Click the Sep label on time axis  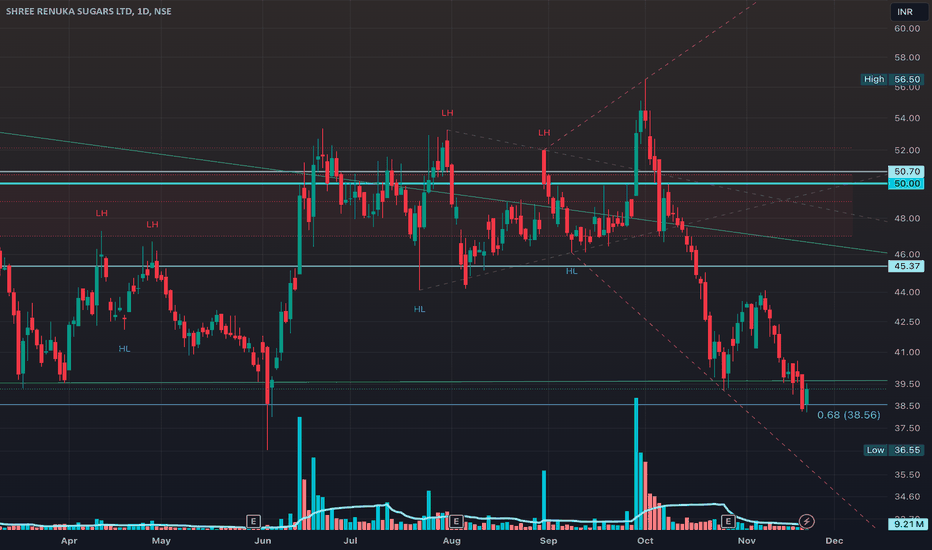548,540
